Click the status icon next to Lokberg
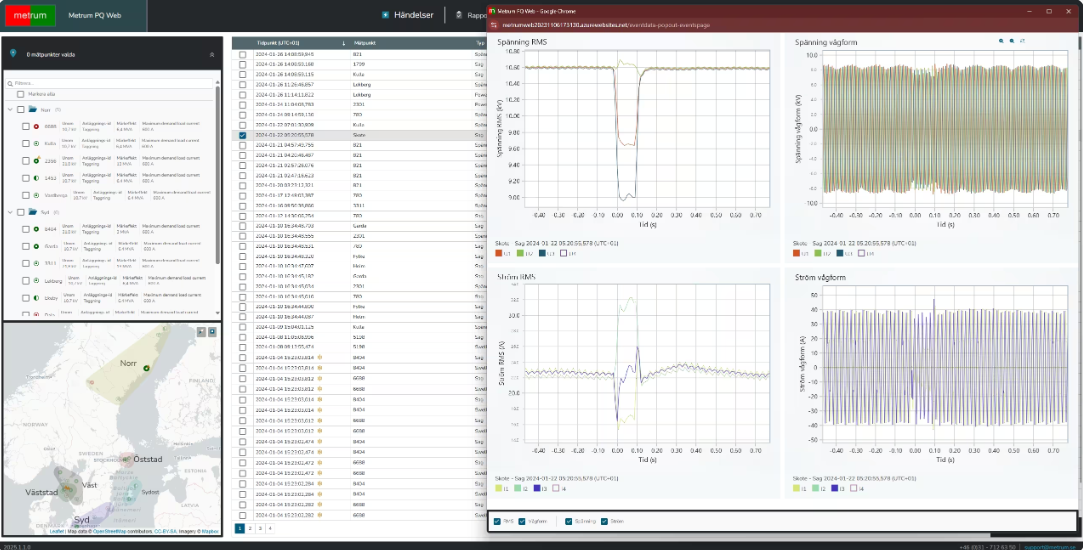This screenshot has height=550, width=1083. [x=36, y=281]
